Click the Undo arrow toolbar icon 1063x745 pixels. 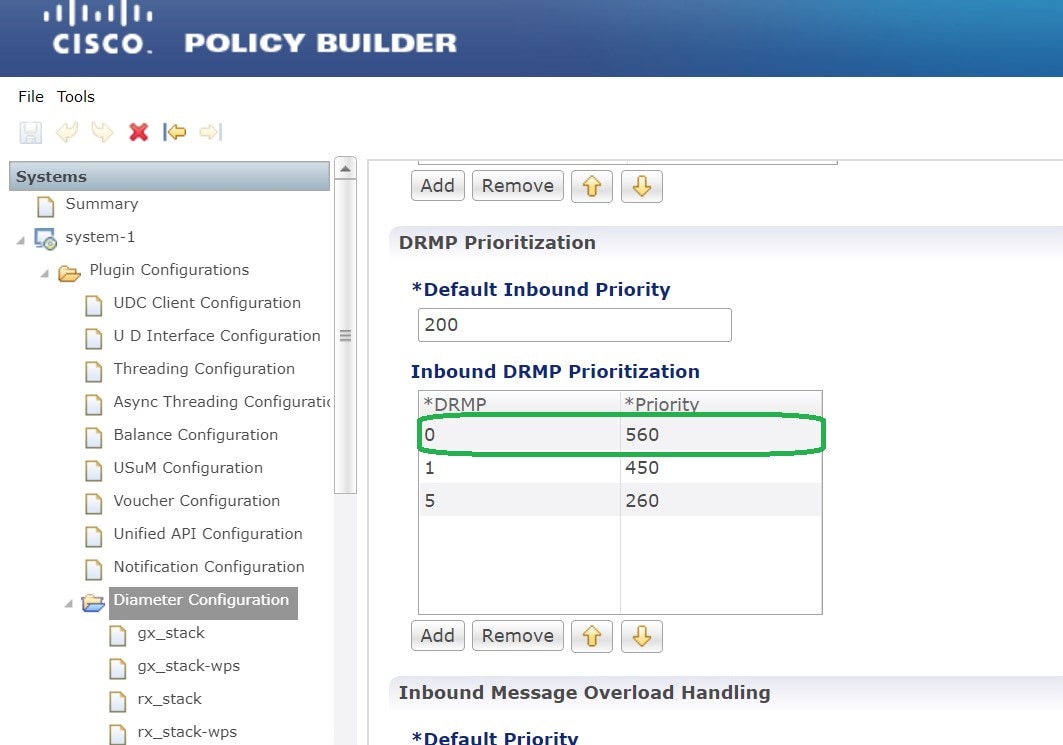[67, 132]
